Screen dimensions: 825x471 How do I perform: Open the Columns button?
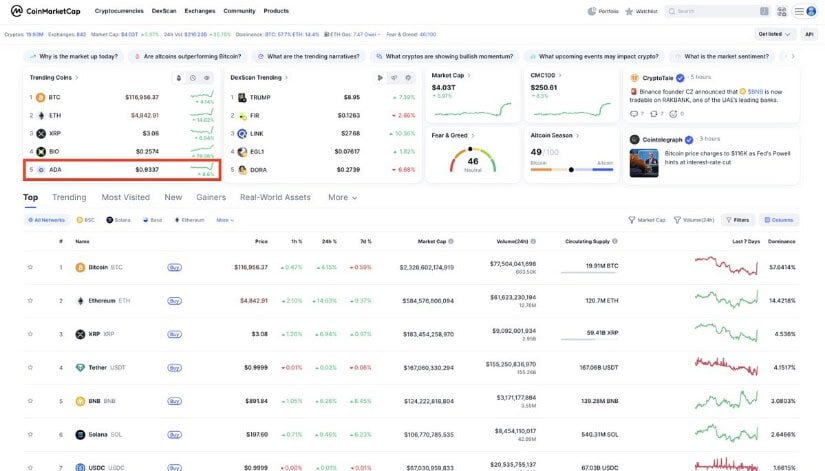coord(779,220)
